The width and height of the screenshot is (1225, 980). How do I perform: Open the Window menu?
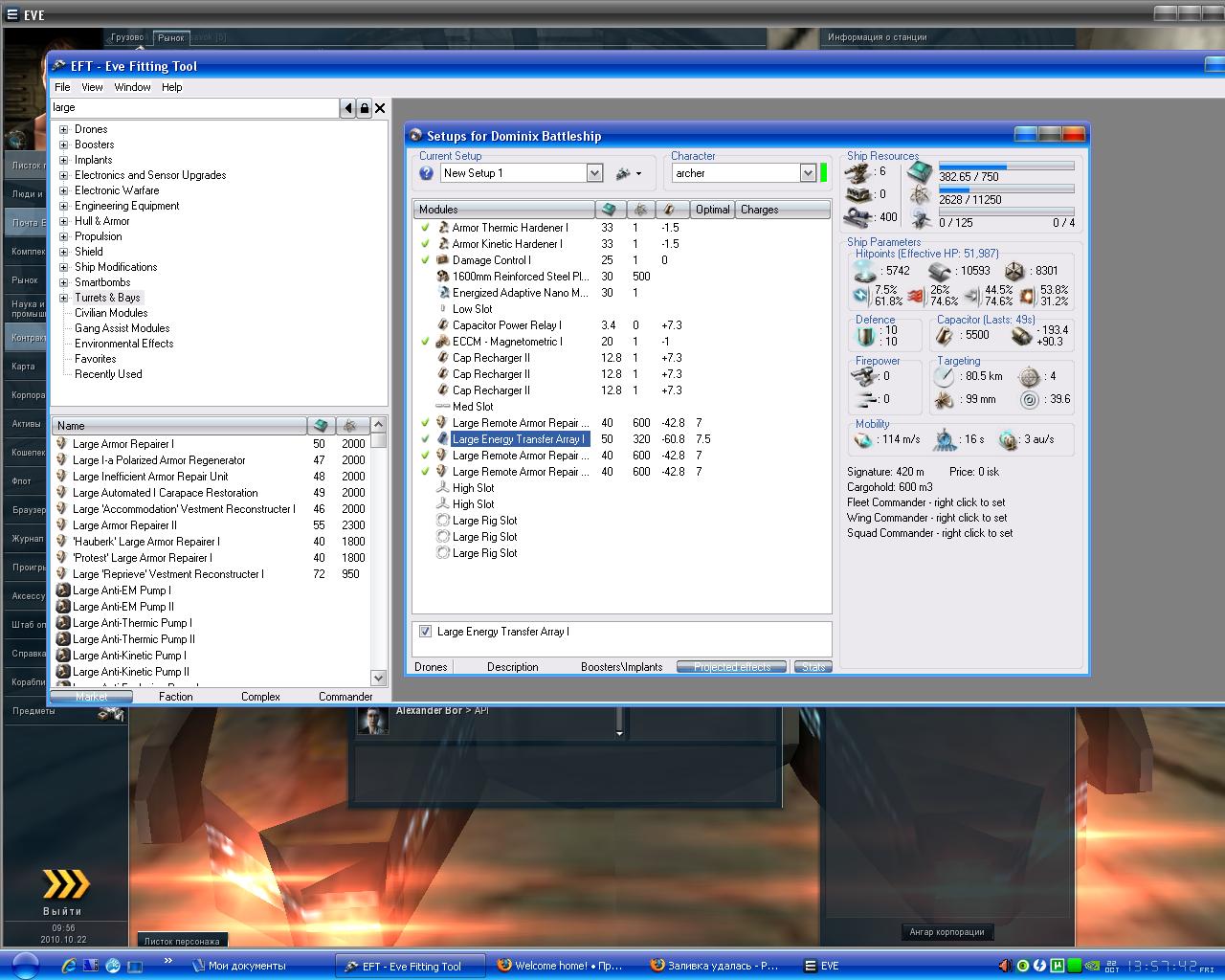click(x=132, y=87)
